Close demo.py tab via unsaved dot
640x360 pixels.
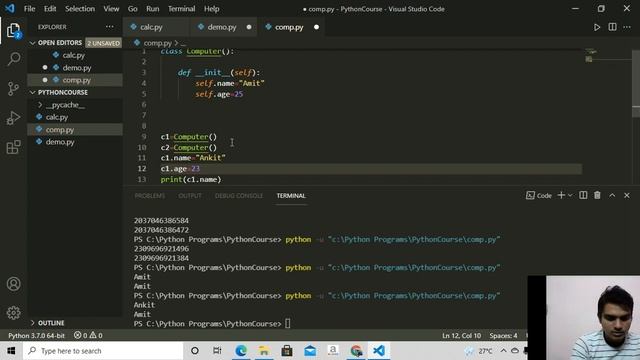click(249, 27)
